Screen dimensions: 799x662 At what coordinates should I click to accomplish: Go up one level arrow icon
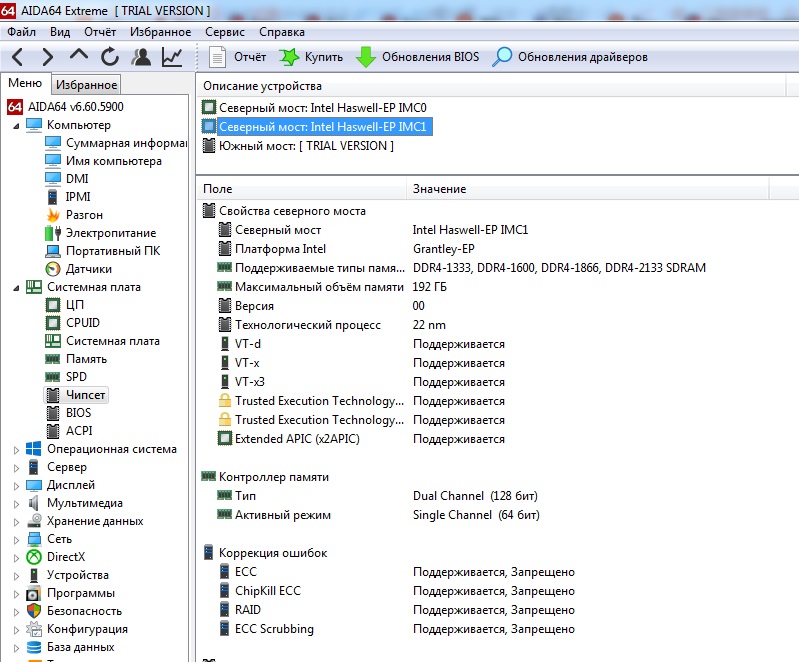tap(78, 55)
